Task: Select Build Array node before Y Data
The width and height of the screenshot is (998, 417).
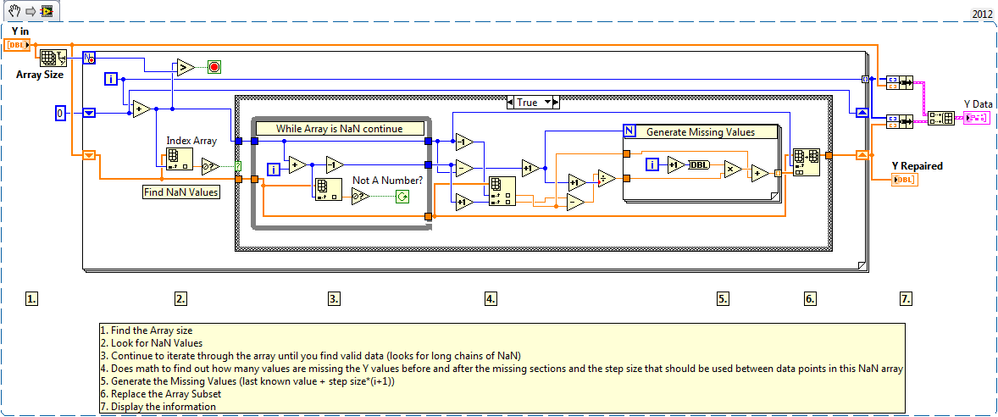Action: [x=940, y=118]
